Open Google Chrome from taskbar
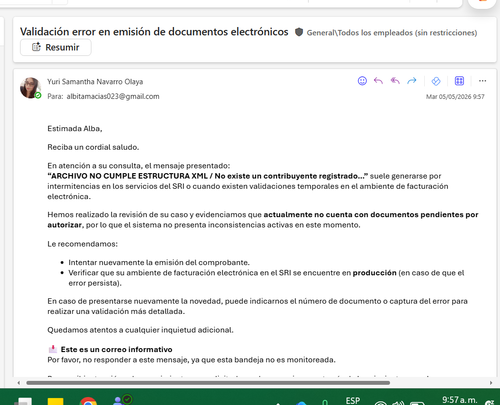This screenshot has height=405, width=500. coord(88,401)
